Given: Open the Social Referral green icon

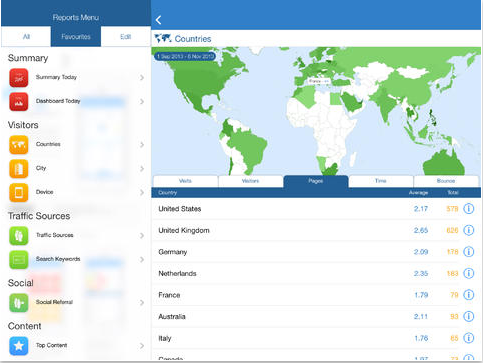Looking at the screenshot, I should pyautogui.click(x=19, y=302).
